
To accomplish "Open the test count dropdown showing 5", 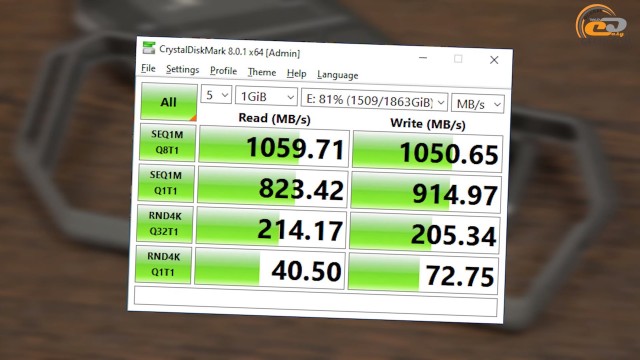I will click(x=216, y=95).
